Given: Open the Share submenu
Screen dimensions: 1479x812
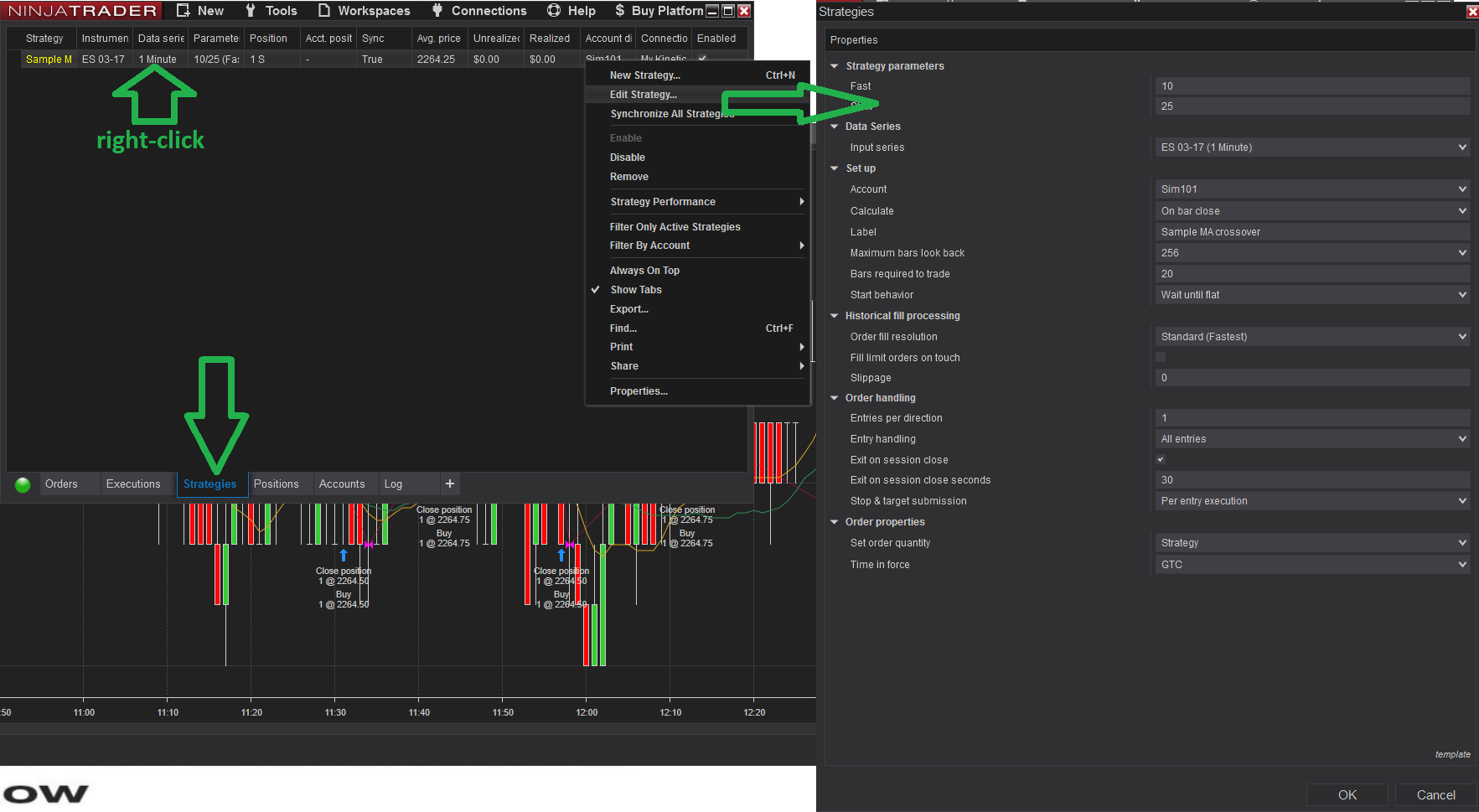Looking at the screenshot, I should (697, 366).
